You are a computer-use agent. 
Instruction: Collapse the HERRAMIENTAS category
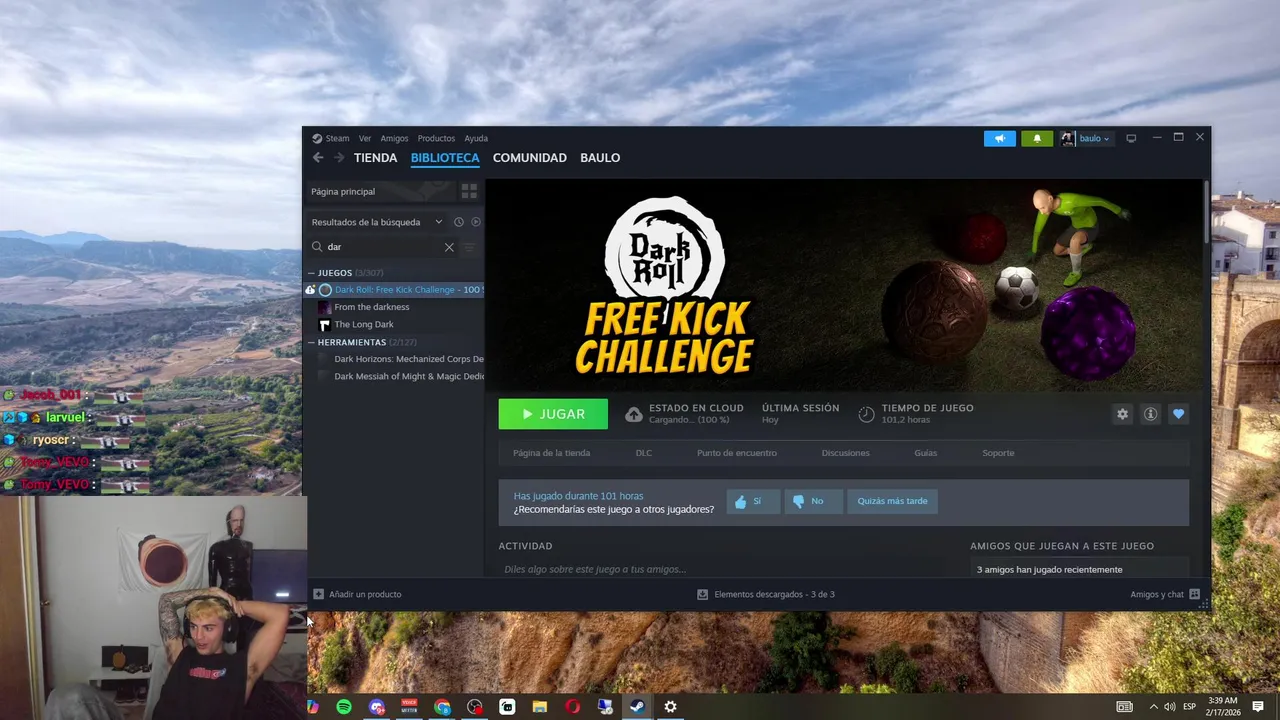click(311, 342)
